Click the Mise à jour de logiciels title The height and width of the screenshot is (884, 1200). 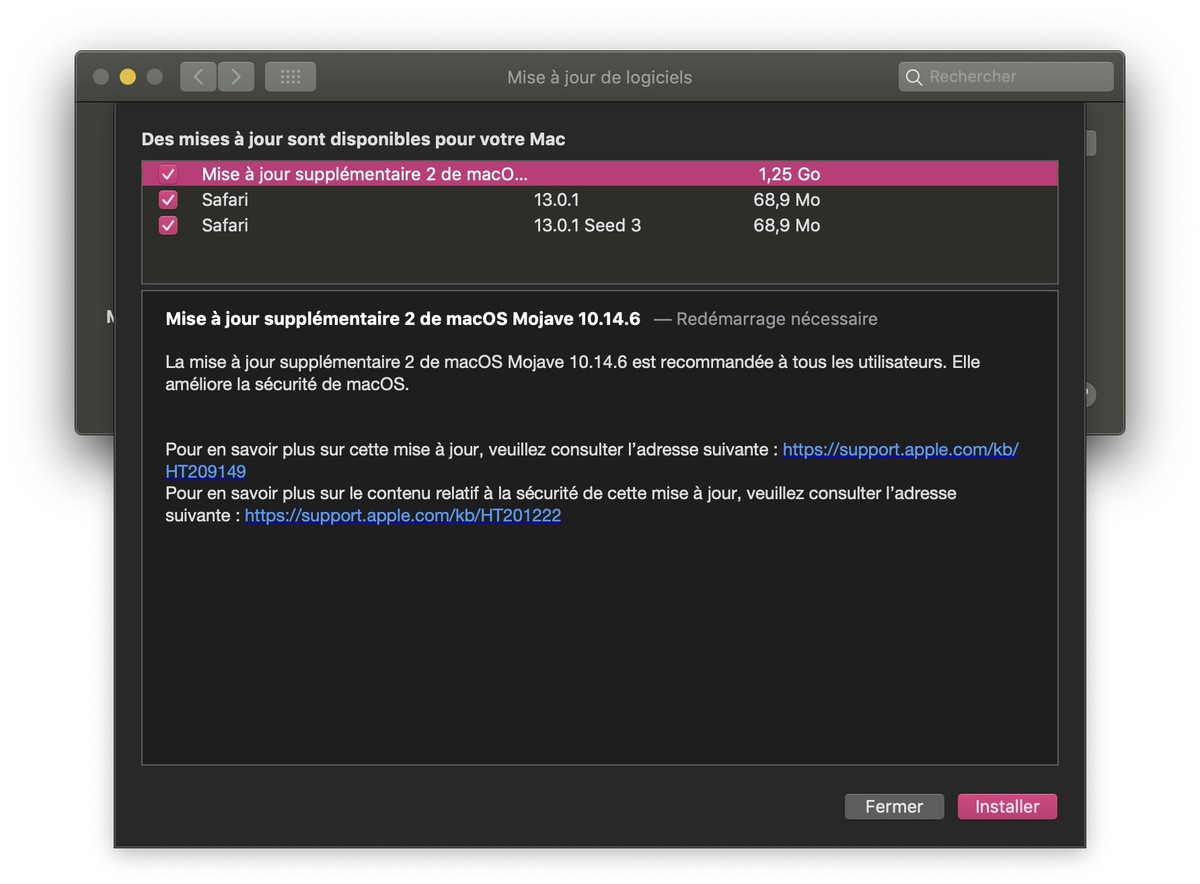[599, 77]
